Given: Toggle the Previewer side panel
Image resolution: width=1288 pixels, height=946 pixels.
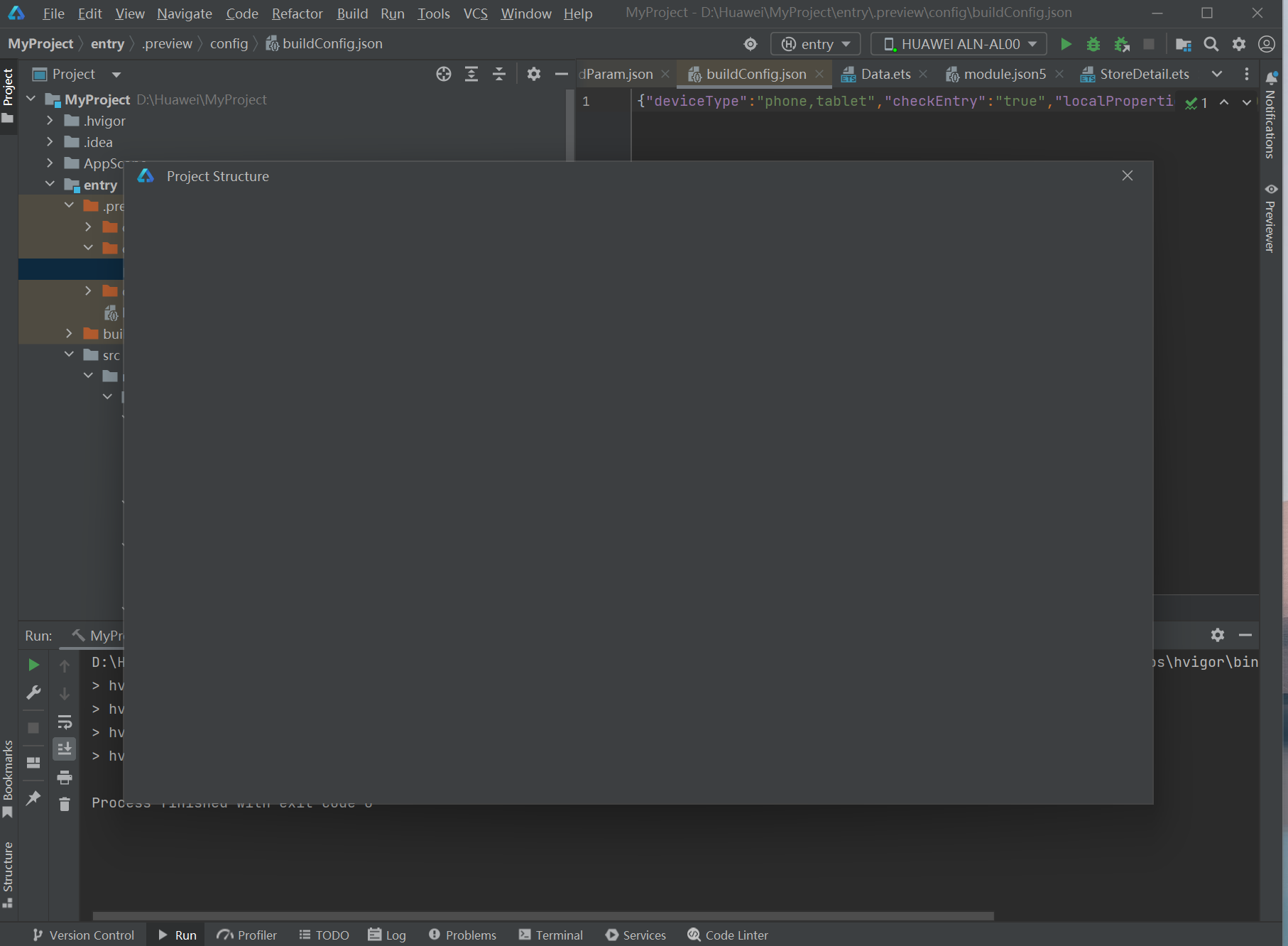Looking at the screenshot, I should 1271,218.
